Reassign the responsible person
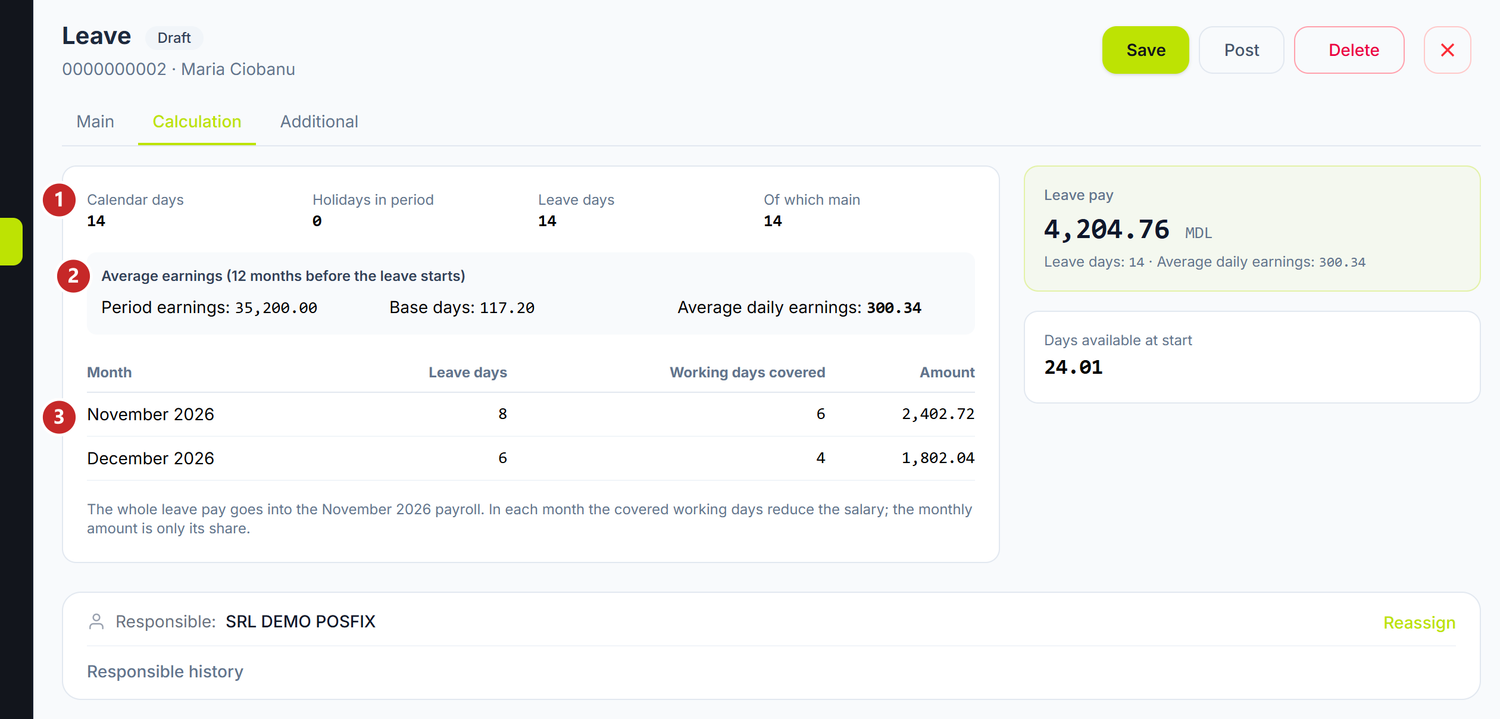Viewport: 1500px width, 719px height. (1419, 623)
